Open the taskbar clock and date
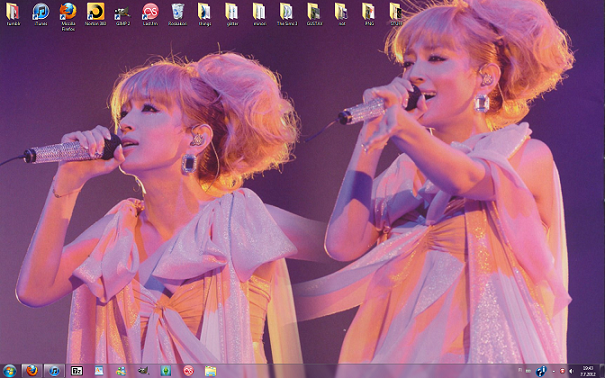 (587, 371)
